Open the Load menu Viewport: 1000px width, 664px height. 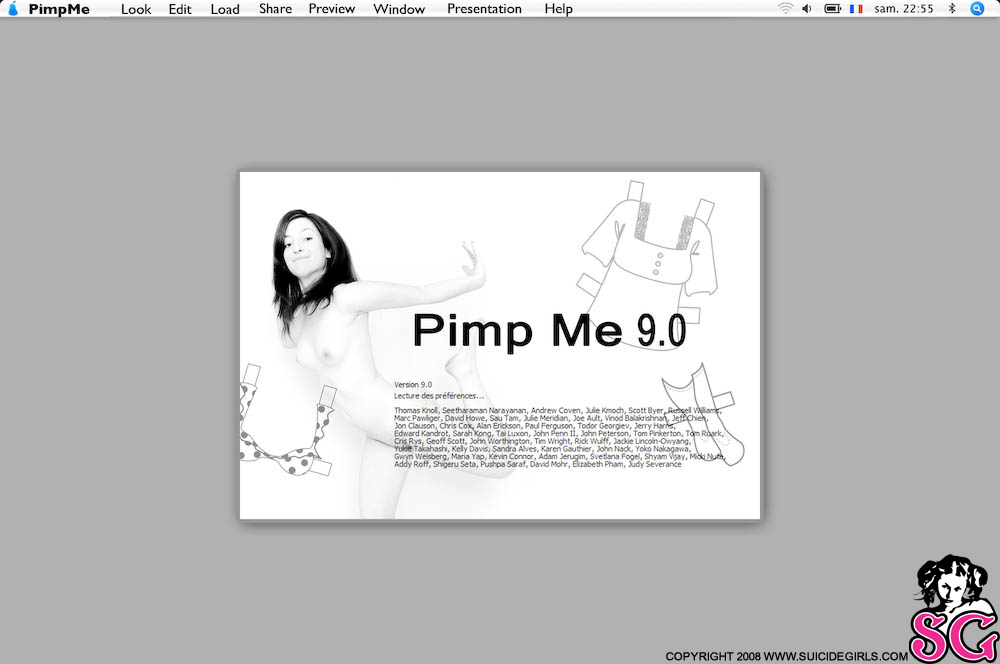(225, 9)
